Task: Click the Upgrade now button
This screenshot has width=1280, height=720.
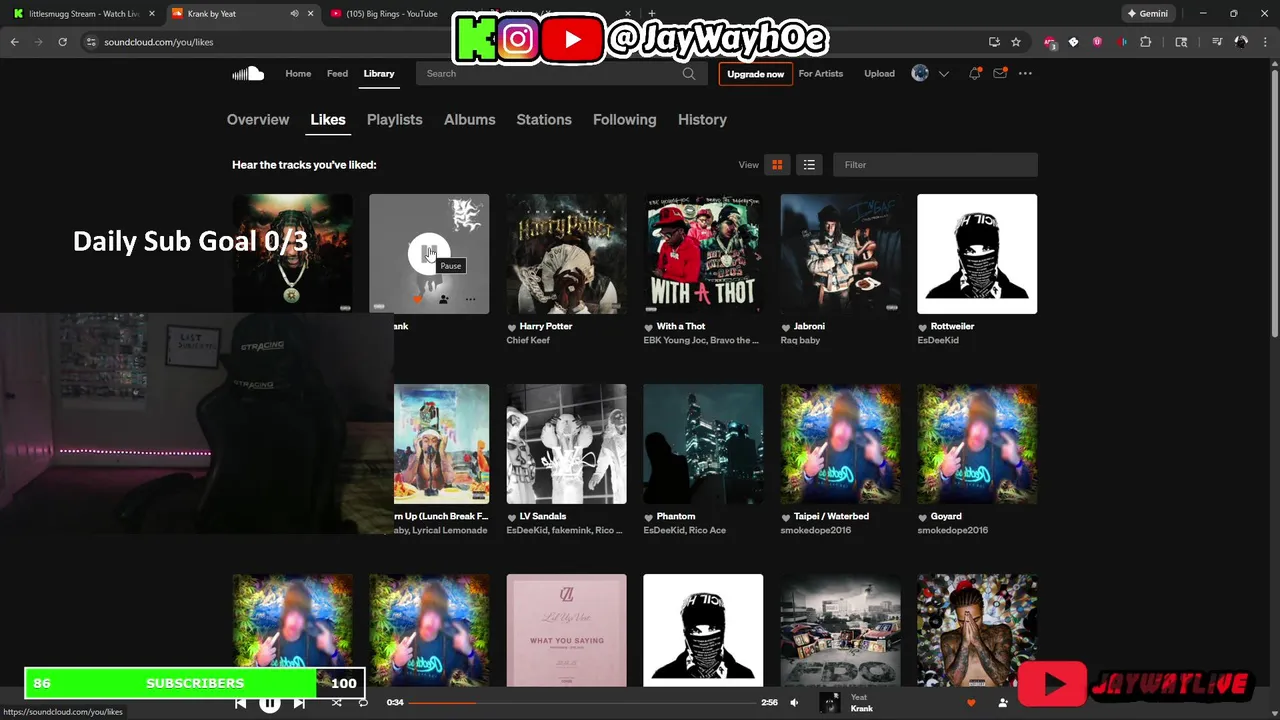Action: [756, 74]
